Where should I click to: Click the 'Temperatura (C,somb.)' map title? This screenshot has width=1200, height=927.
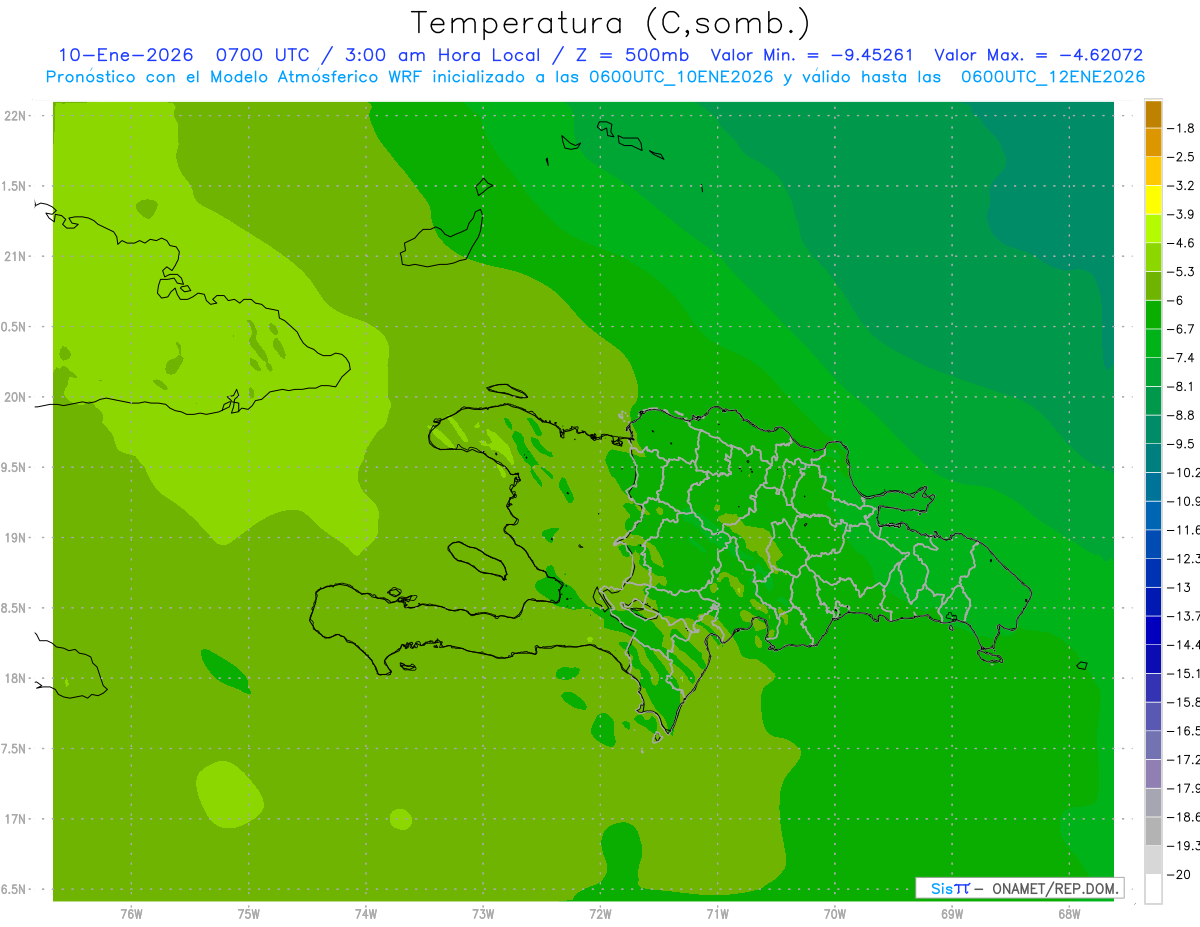[x=611, y=24]
